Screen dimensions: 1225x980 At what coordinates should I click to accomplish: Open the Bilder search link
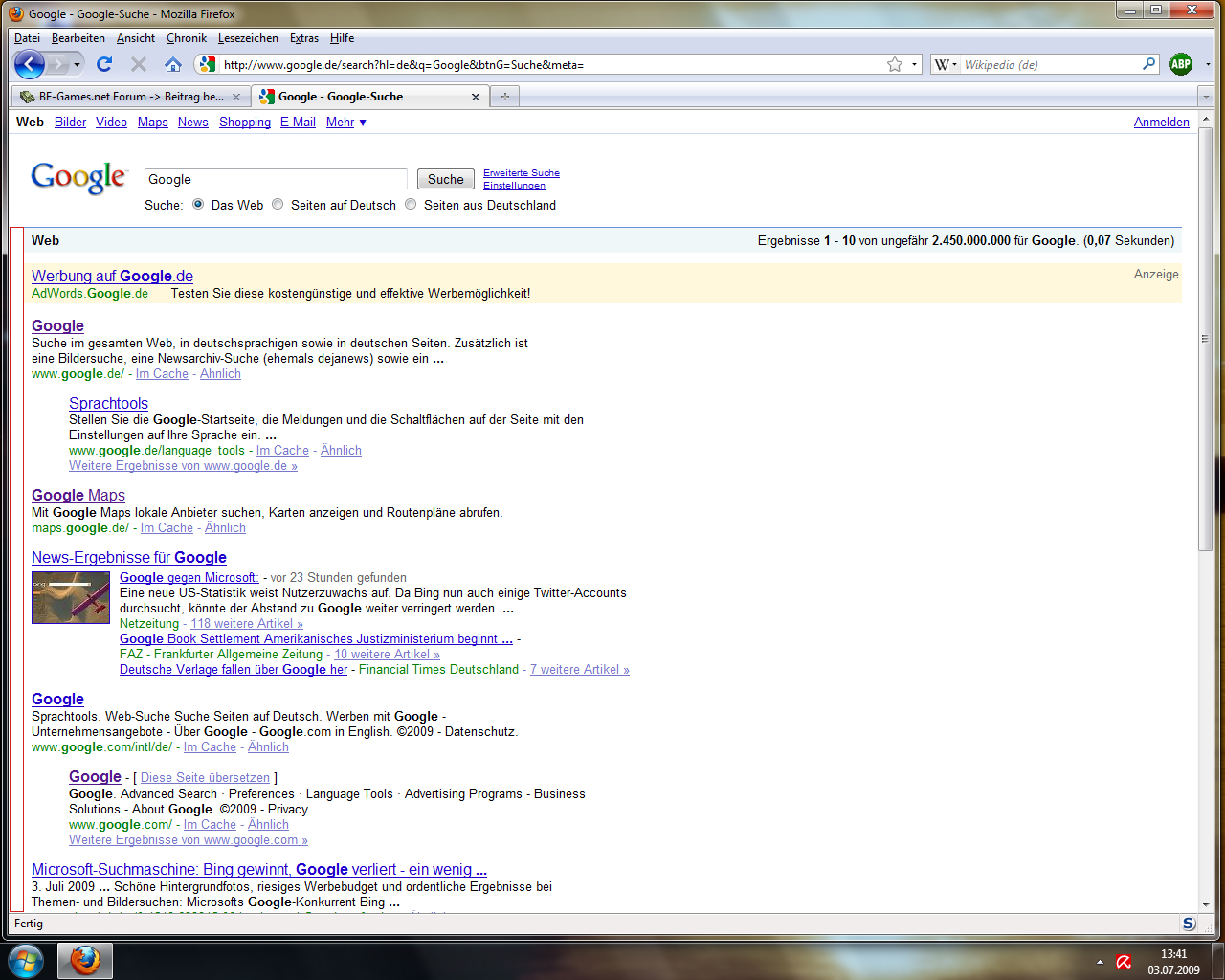click(70, 122)
